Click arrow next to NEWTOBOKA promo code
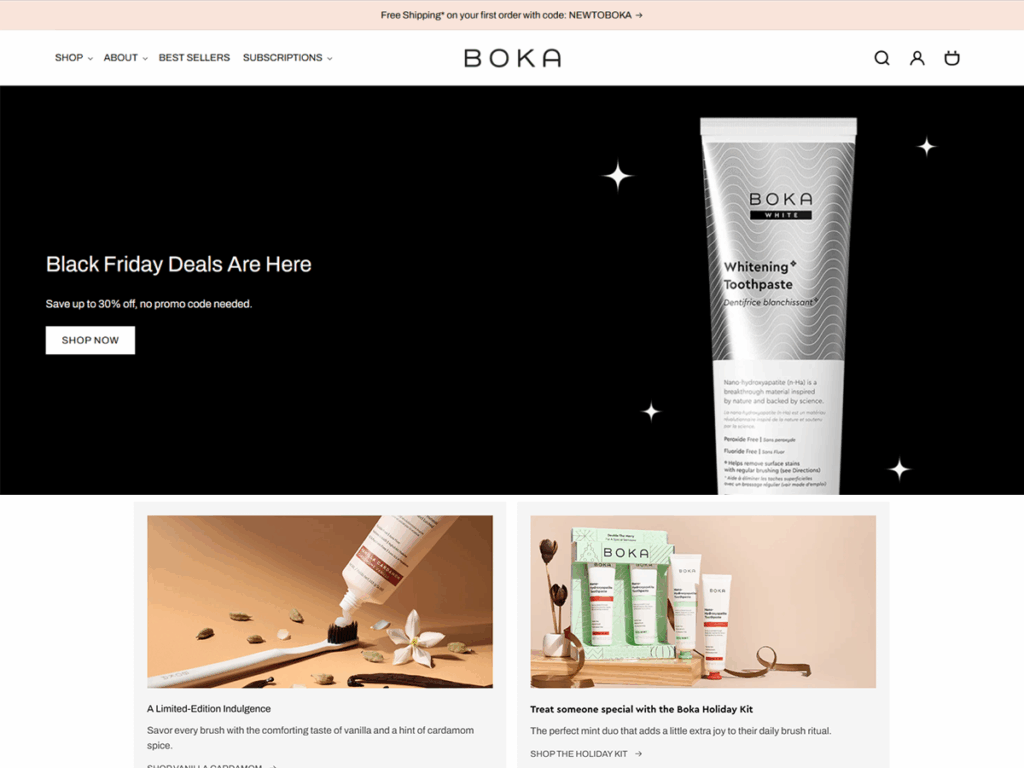The height and width of the screenshot is (768, 1024). [639, 15]
